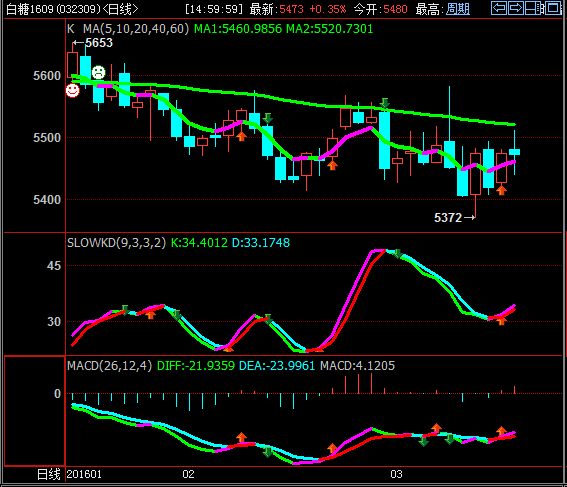The width and height of the screenshot is (567, 487).
Task: Click the 0 level on MACD axis
Action: point(57,394)
